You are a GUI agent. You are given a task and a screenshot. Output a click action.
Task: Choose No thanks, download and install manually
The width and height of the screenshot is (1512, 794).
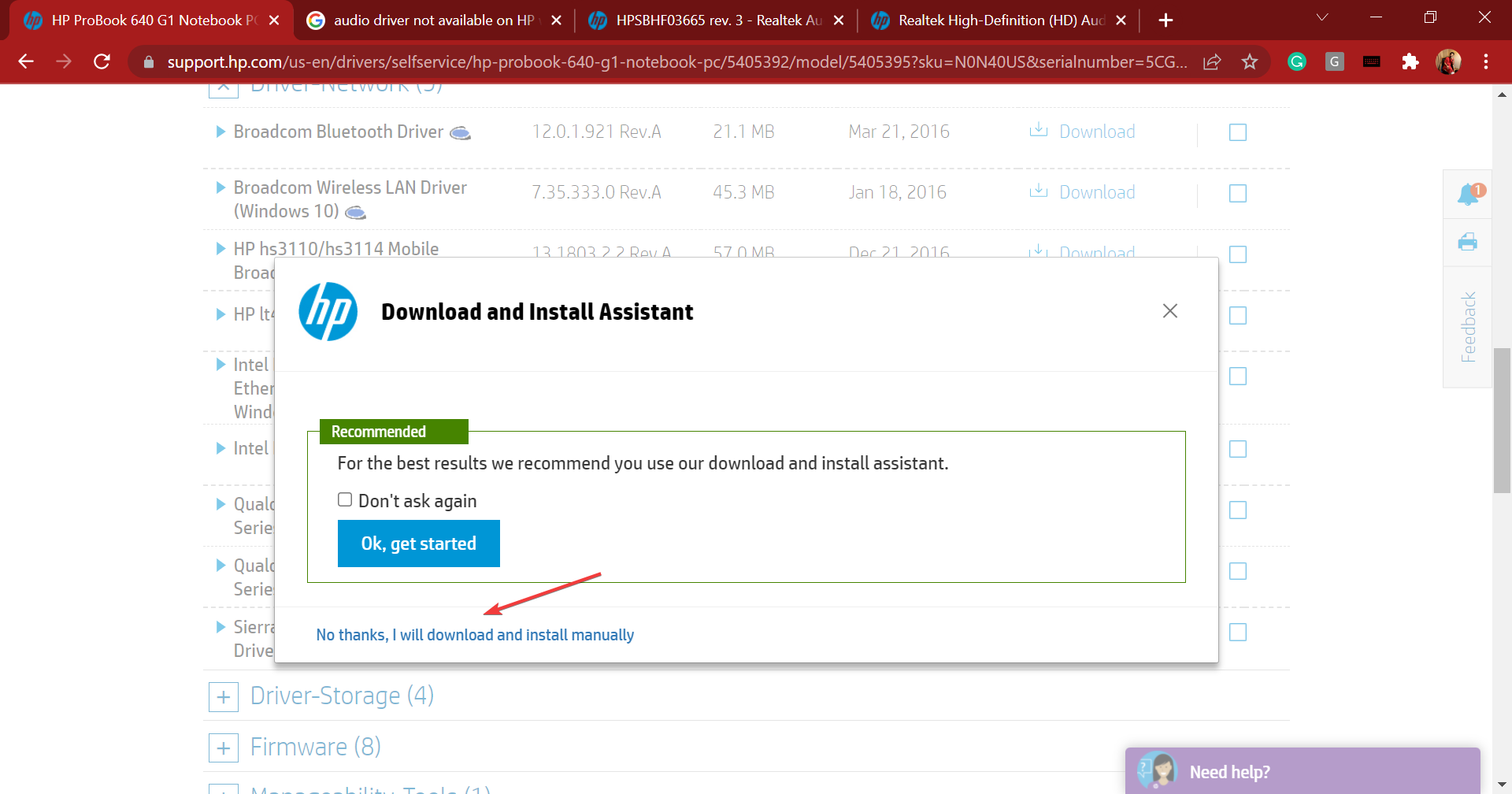[x=475, y=635]
